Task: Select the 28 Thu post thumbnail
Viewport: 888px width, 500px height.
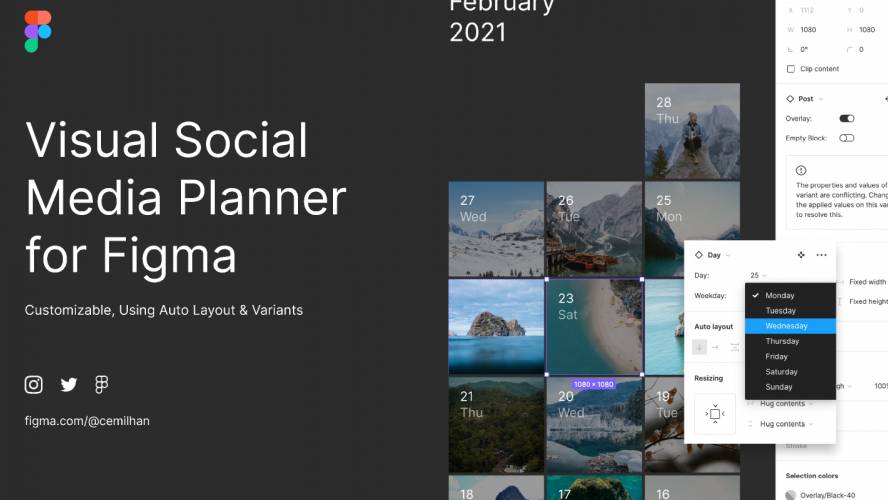Action: (692, 131)
